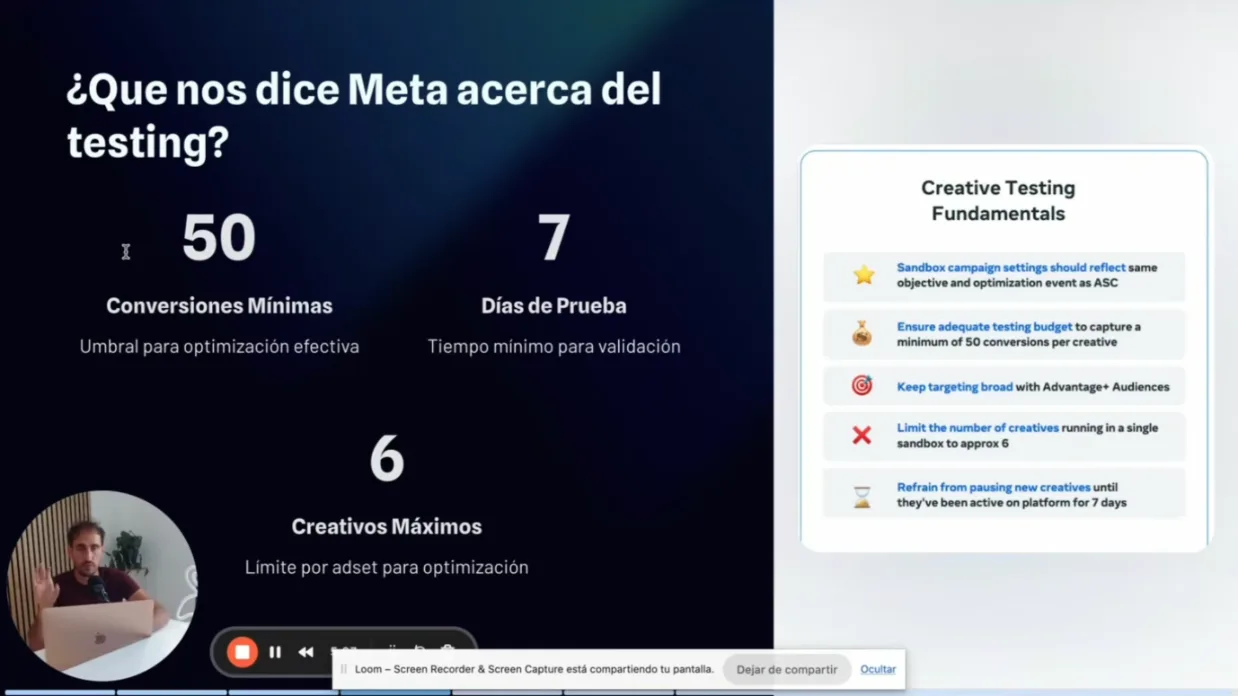Click the 'Creative Testing Fundamentals' heading
Image resolution: width=1238 pixels, height=696 pixels.
tap(998, 200)
